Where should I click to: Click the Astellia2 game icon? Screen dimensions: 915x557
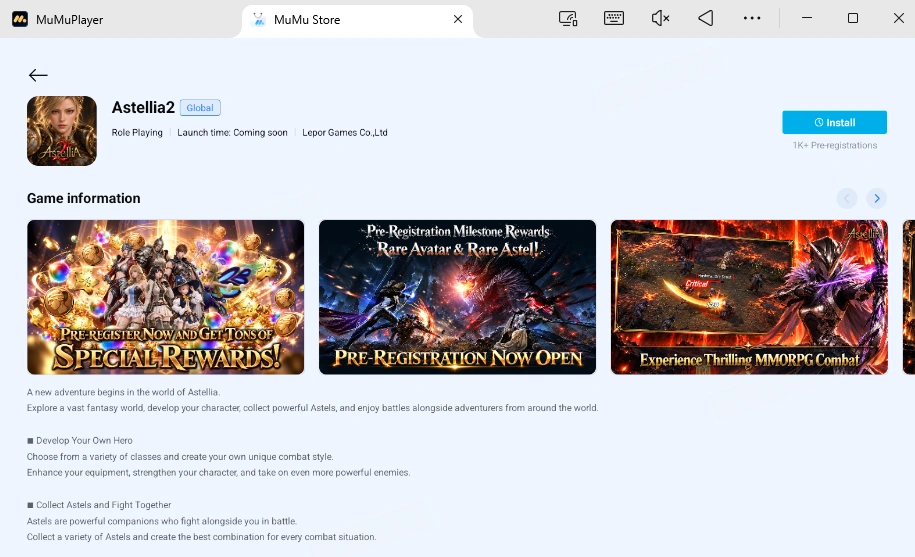click(x=62, y=131)
